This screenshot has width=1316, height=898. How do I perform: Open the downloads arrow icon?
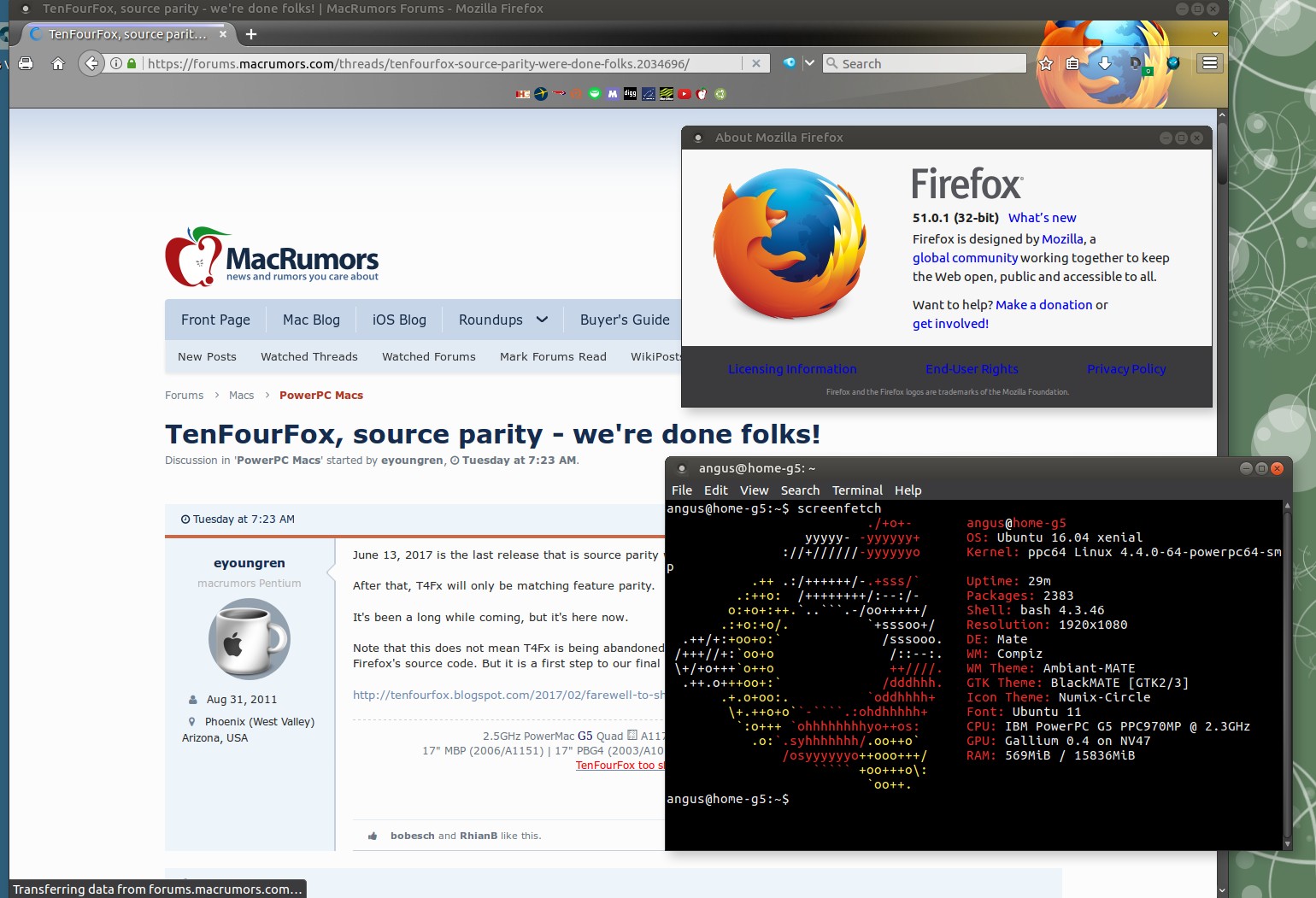(x=1104, y=63)
